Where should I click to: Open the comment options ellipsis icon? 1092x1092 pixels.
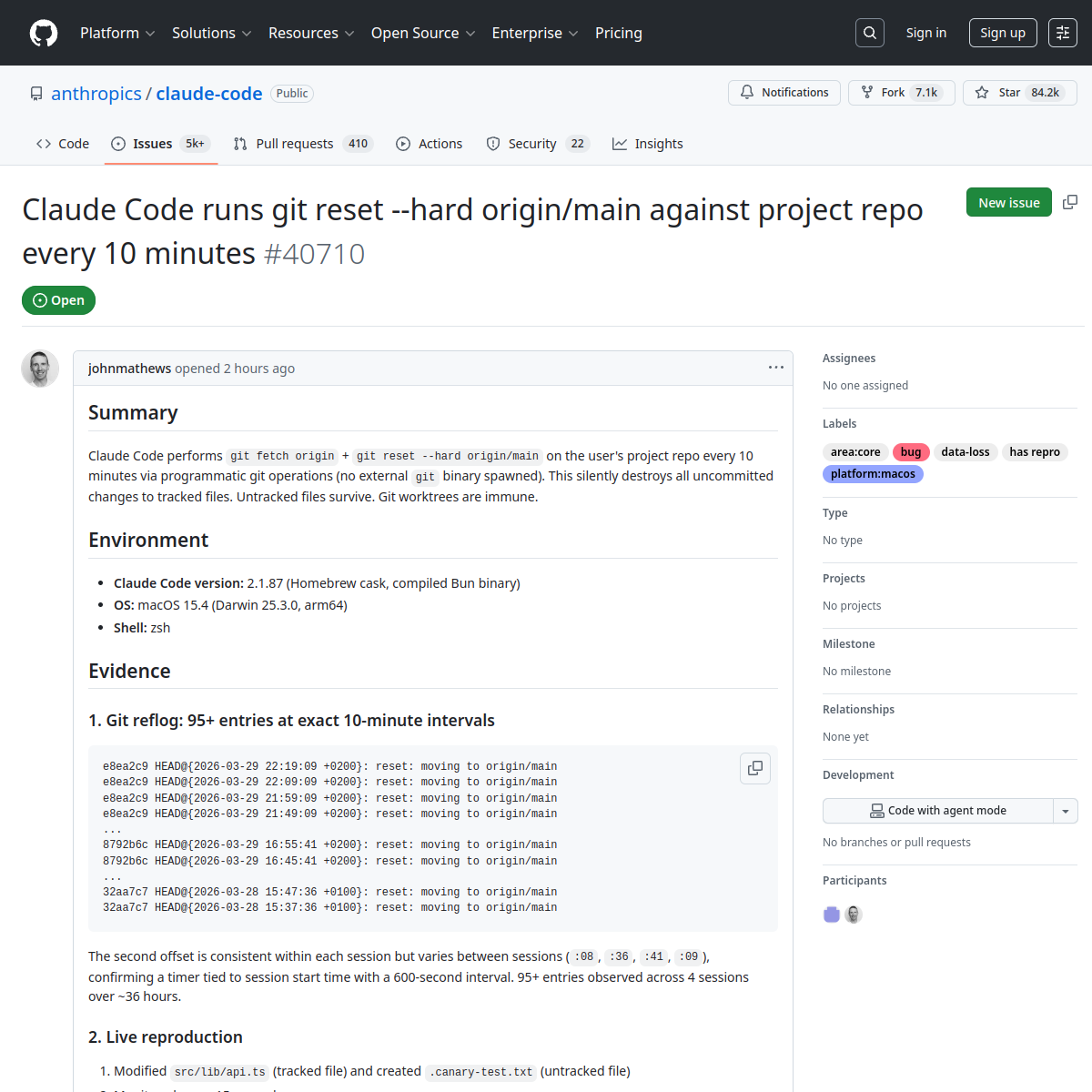pyautogui.click(x=776, y=368)
